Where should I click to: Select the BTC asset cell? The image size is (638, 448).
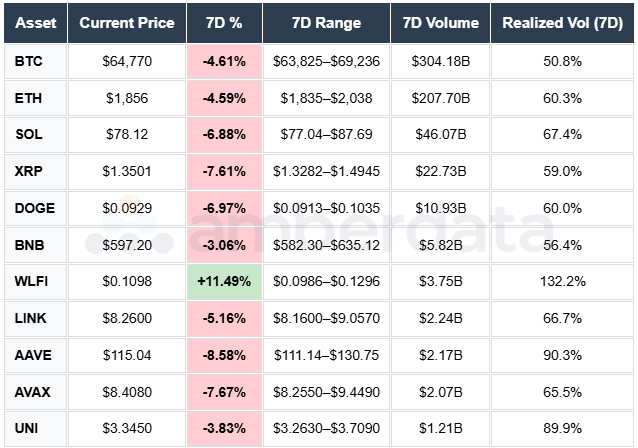pos(35,61)
